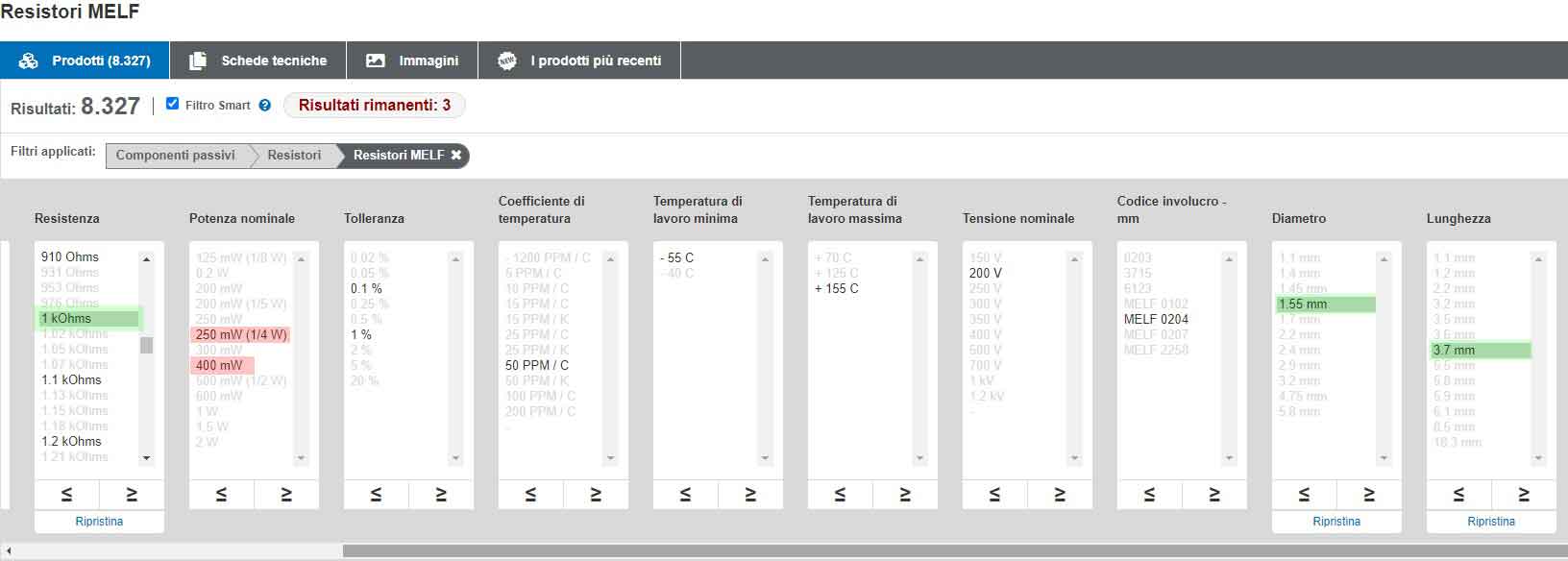
Task: Click less-than-or-equal icon under Diametro
Action: point(1305,494)
